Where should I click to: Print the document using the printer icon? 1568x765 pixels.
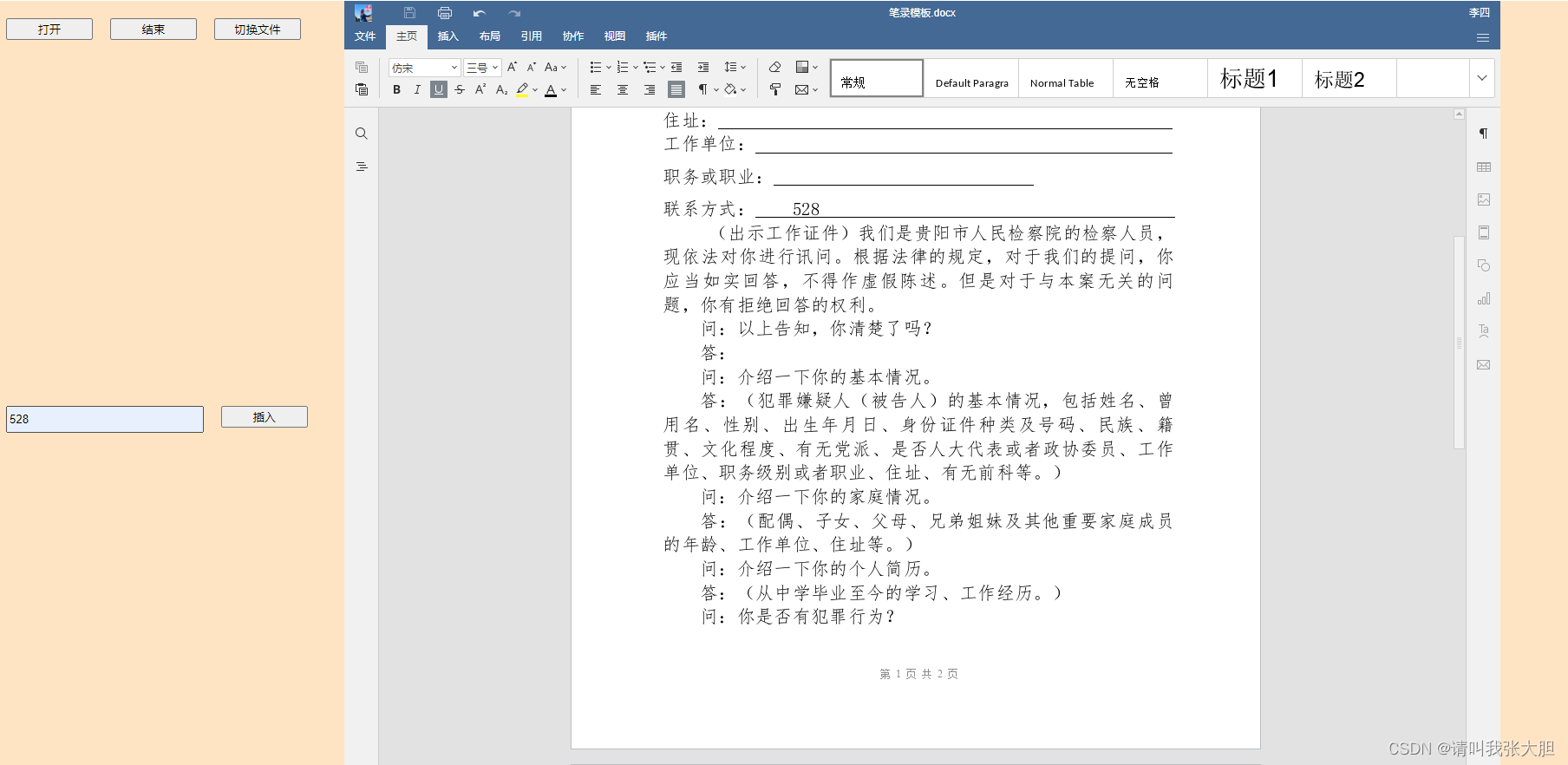445,13
